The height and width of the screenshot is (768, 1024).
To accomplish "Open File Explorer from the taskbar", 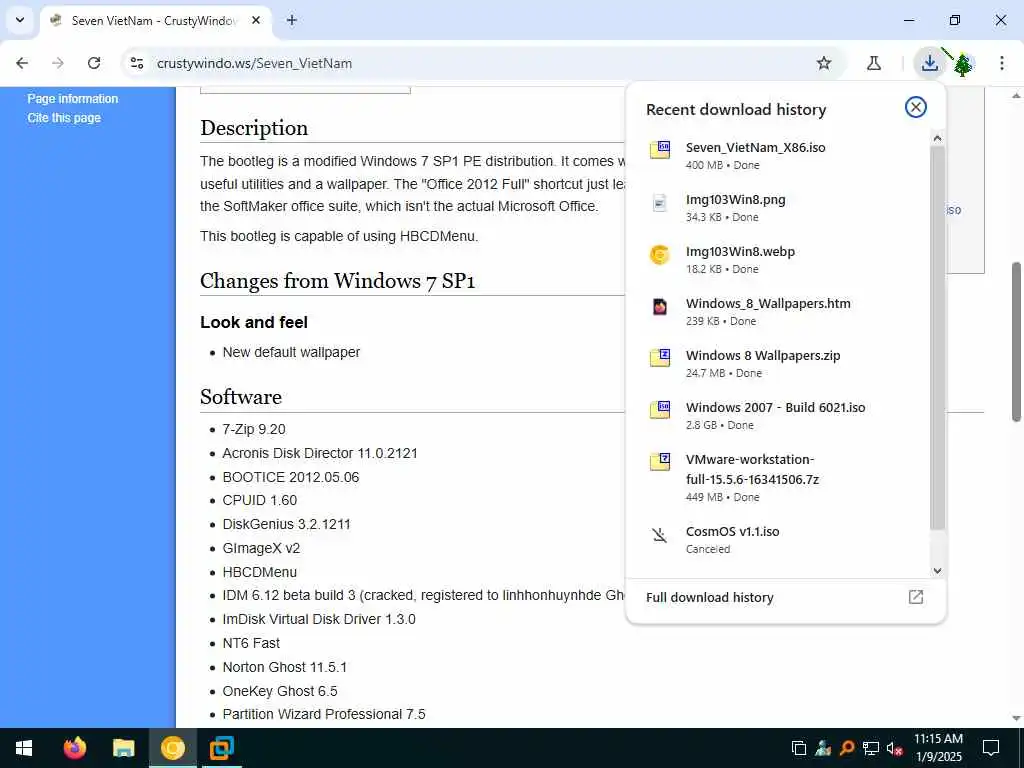I will click(x=123, y=748).
